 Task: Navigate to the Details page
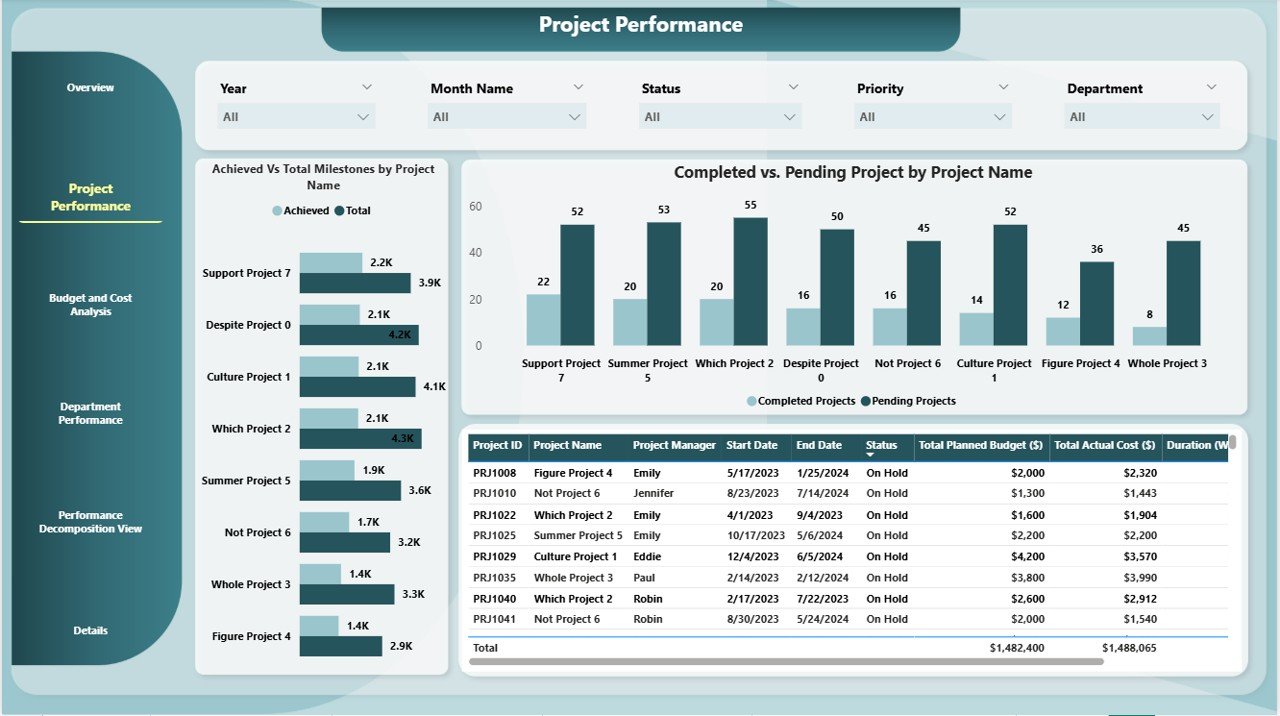90,631
